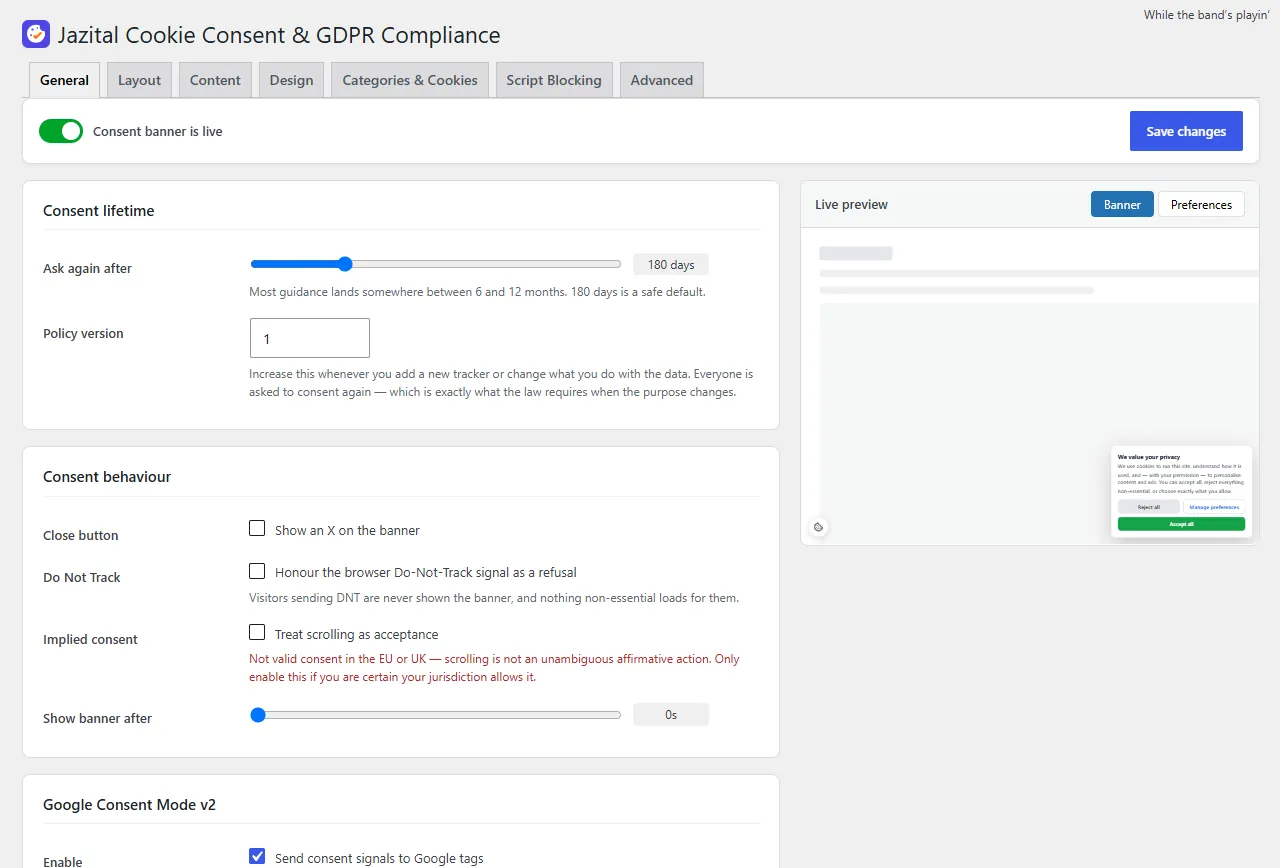Switch to the Script Blocking tab

coord(554,80)
